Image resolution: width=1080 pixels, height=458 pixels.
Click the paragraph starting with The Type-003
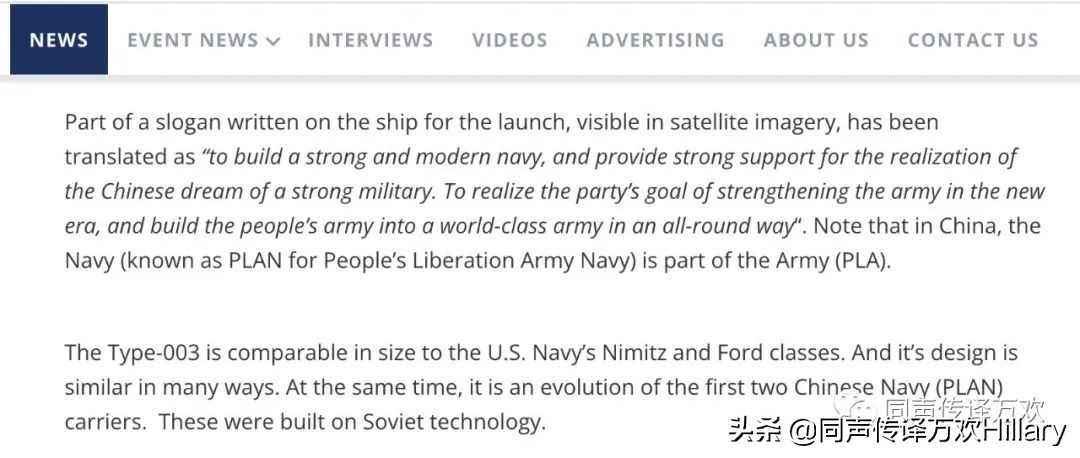(x=541, y=387)
